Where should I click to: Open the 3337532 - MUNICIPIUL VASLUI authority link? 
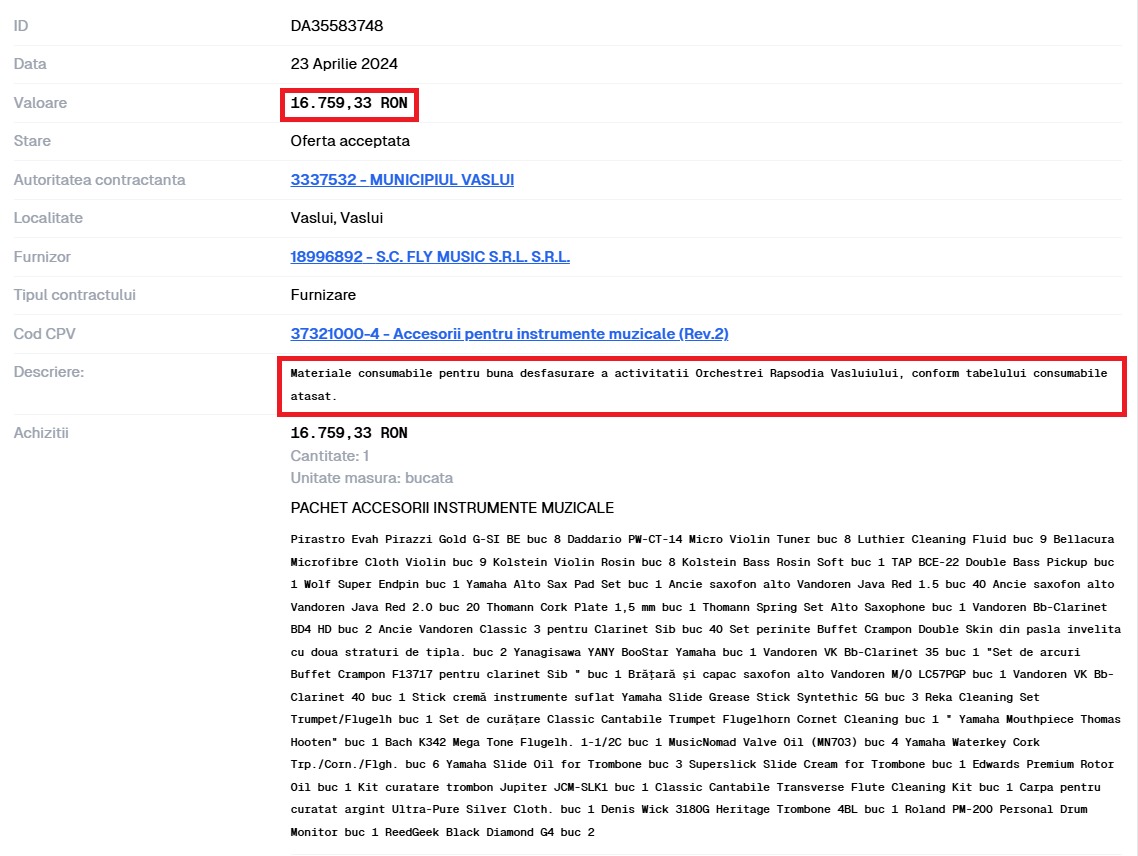point(402,179)
